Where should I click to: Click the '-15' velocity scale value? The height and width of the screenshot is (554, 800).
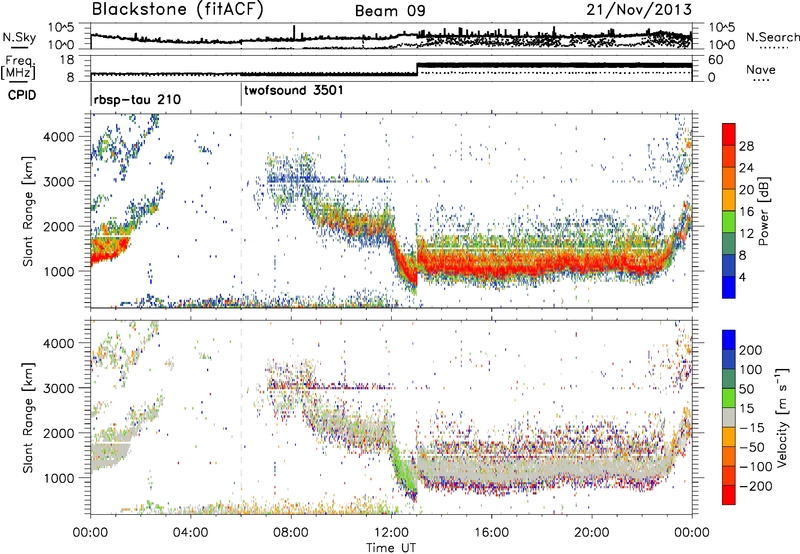coord(752,427)
